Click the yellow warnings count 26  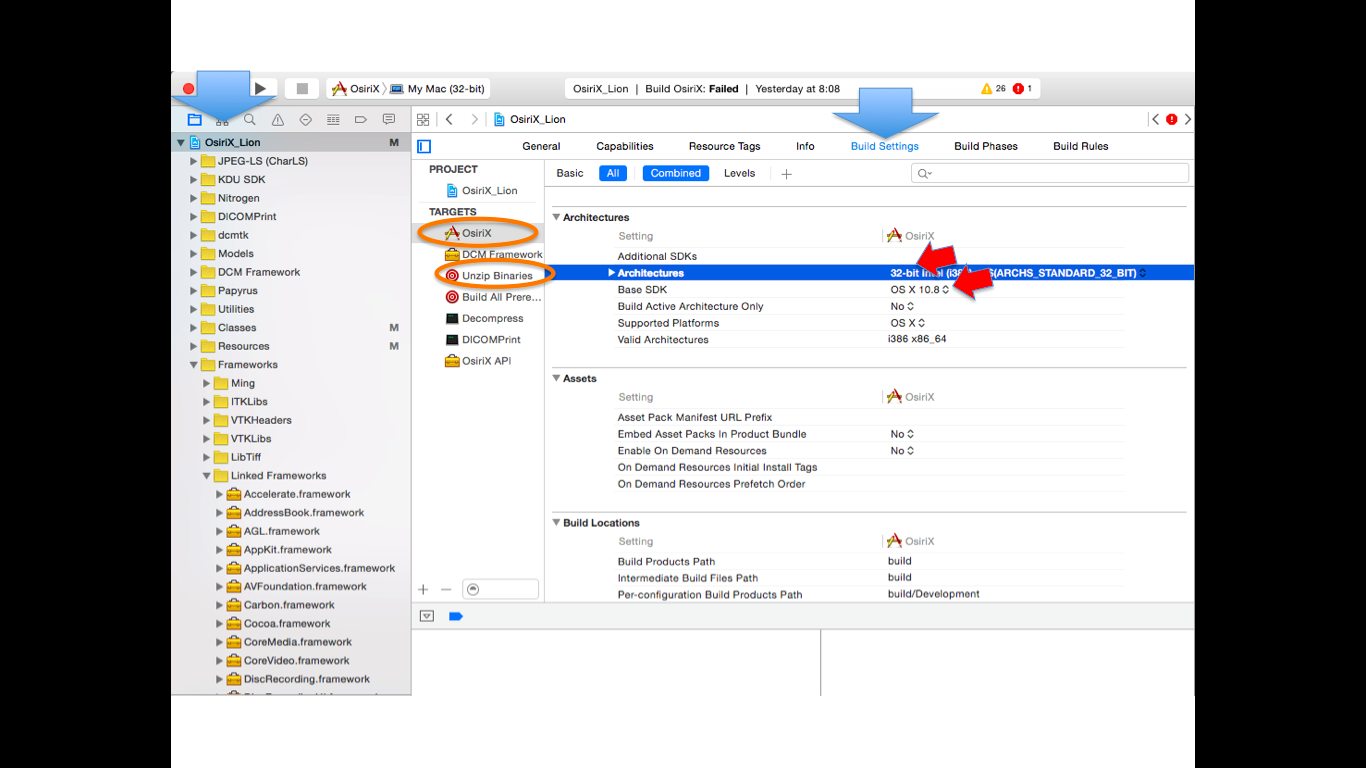coord(993,88)
